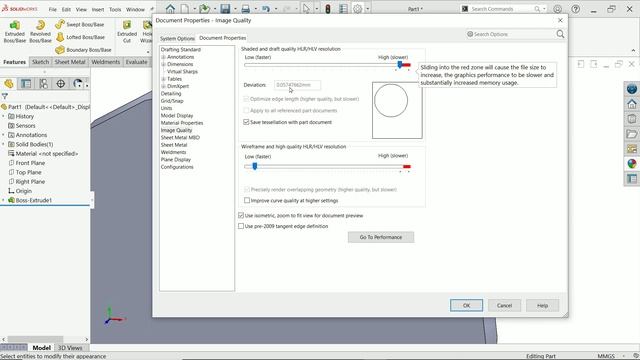
Task: Click the Home icon in the top toolbar
Action: point(170,9)
